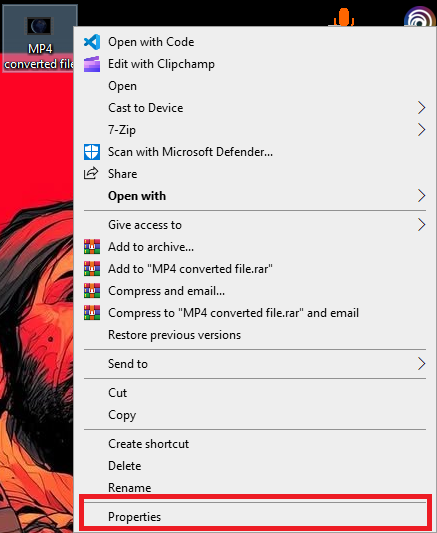The width and height of the screenshot is (437, 533).
Task: Expand the Send to submenu arrow
Action: click(x=421, y=364)
